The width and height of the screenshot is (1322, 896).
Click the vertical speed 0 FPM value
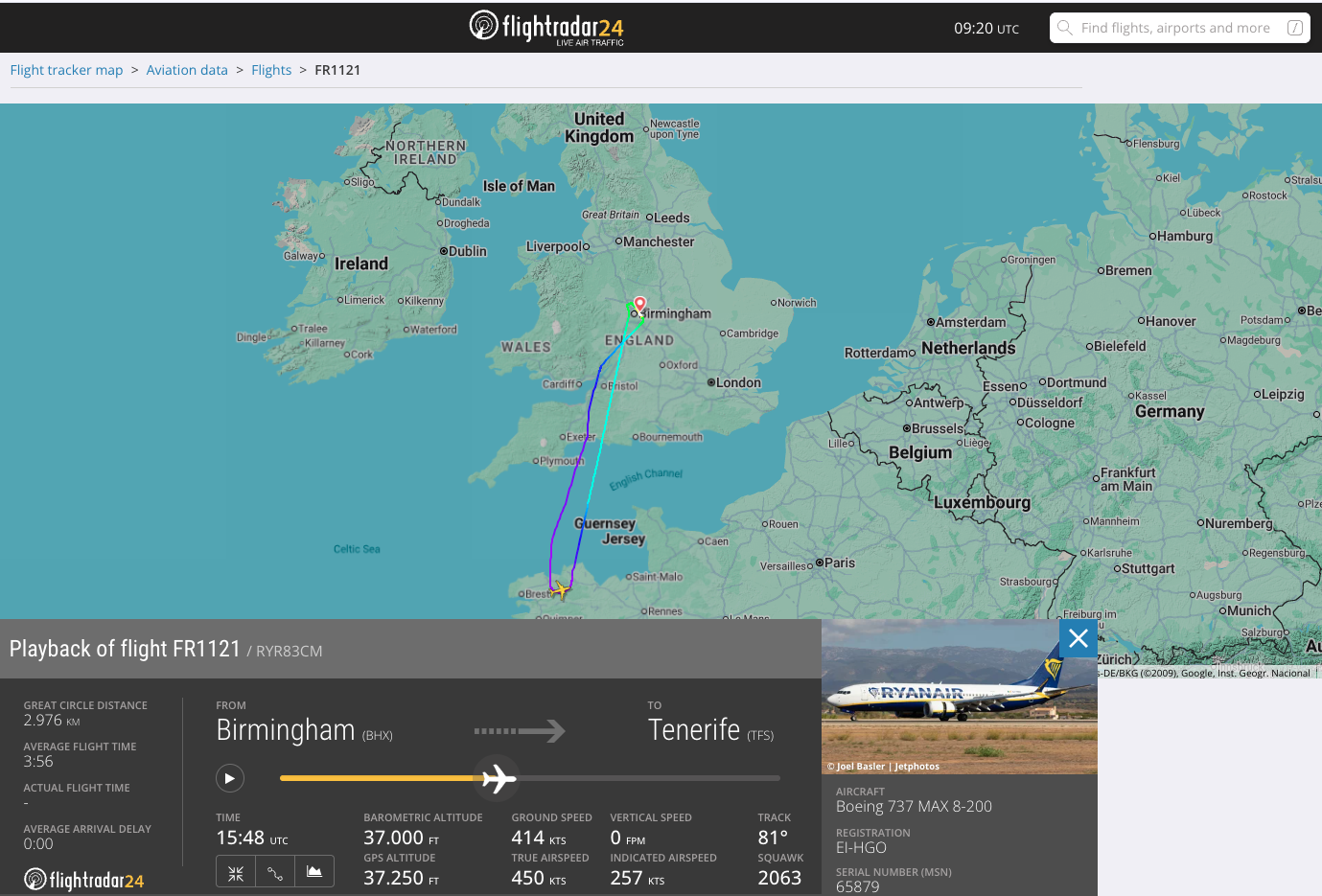coord(628,838)
